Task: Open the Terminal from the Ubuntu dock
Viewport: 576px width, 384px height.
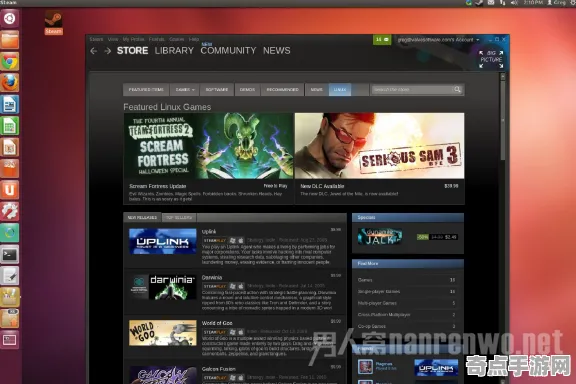Action: click(10, 254)
